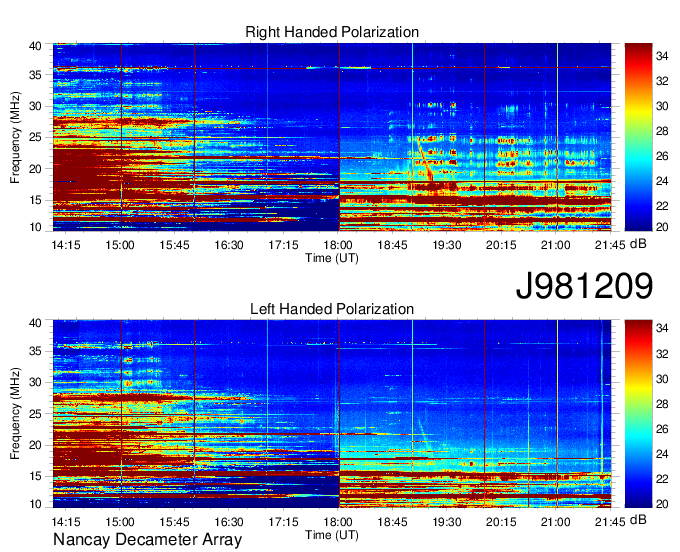Click 22 dB tick on Right Handed color bar

tap(662, 206)
